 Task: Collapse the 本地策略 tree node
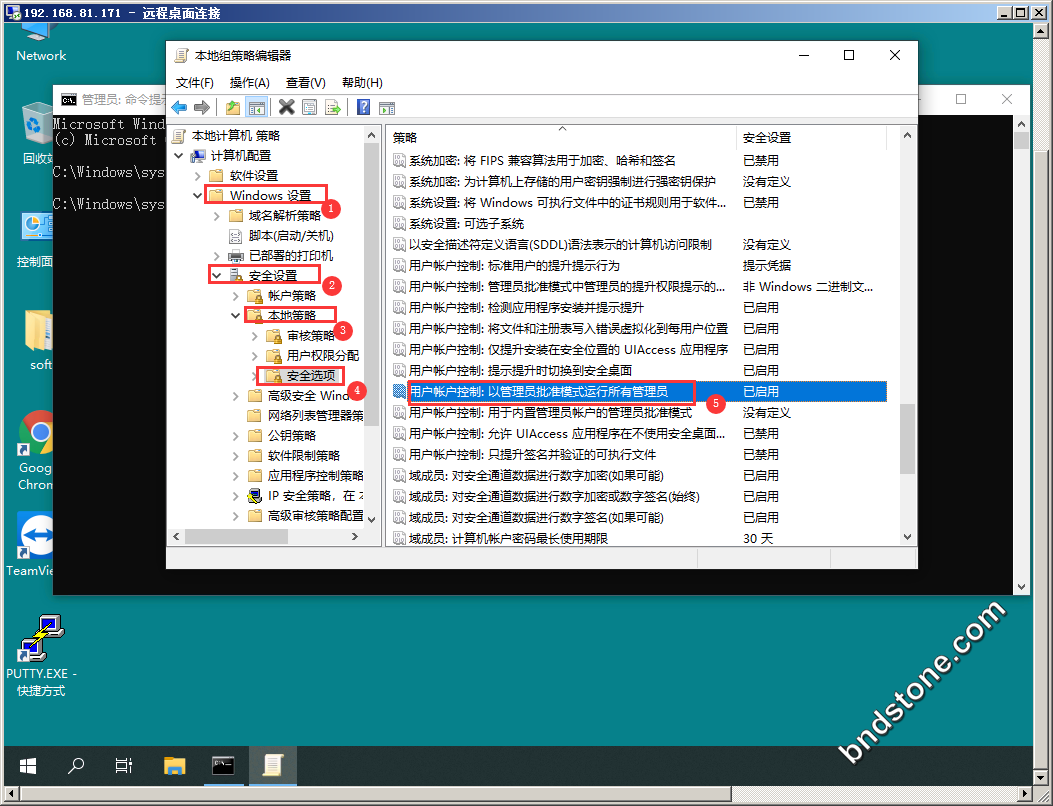[235, 316]
